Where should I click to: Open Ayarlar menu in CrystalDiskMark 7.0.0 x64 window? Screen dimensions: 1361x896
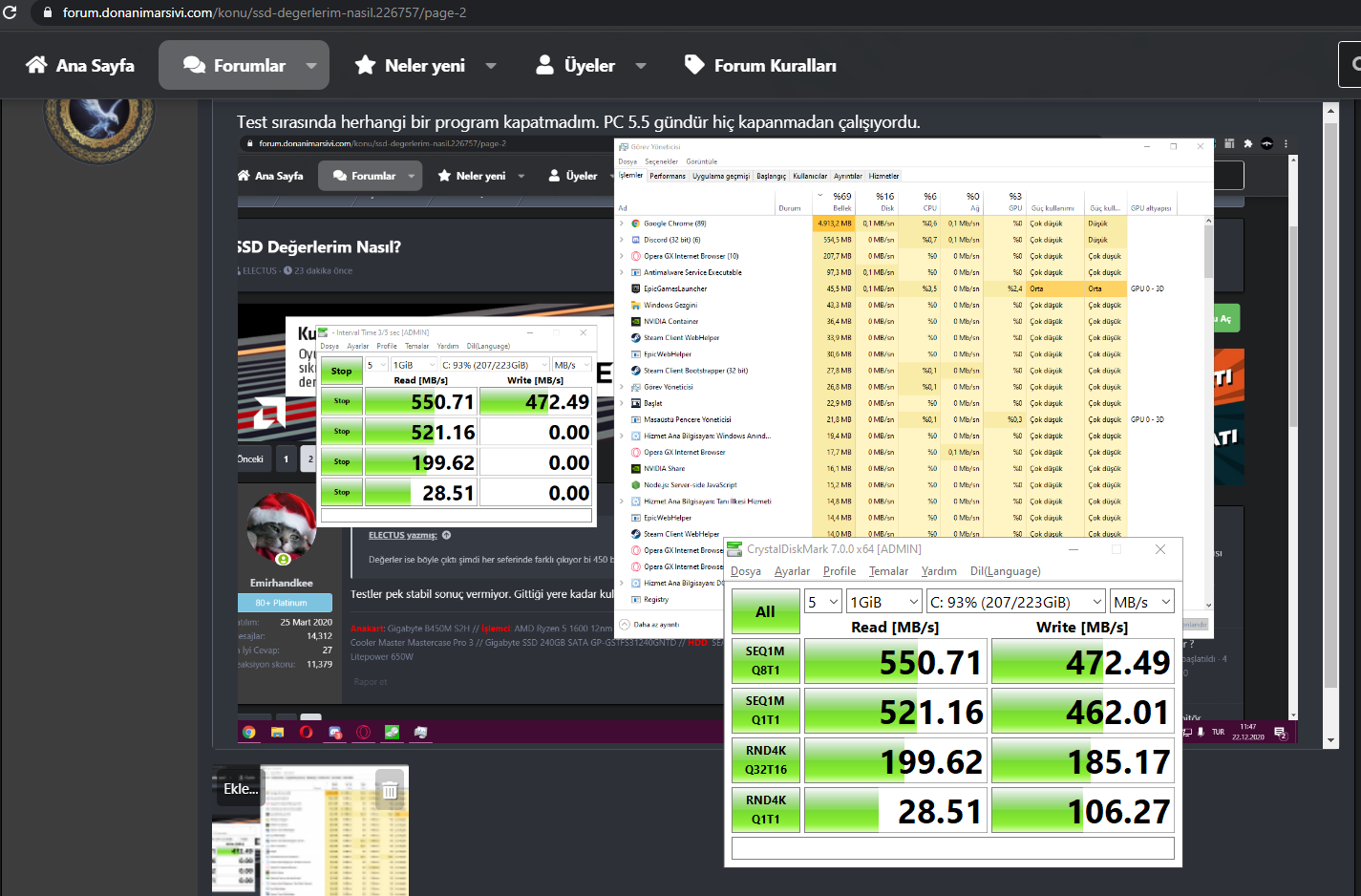click(x=792, y=571)
